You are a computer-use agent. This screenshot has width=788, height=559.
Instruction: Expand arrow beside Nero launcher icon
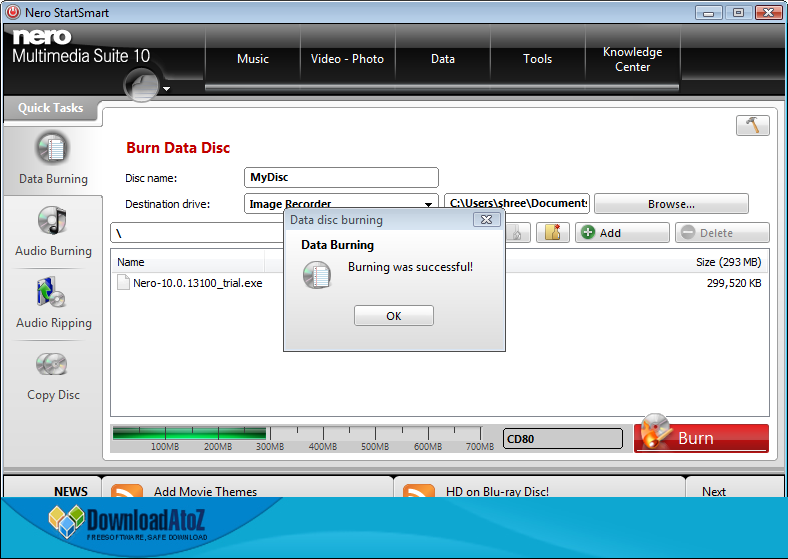[x=167, y=89]
